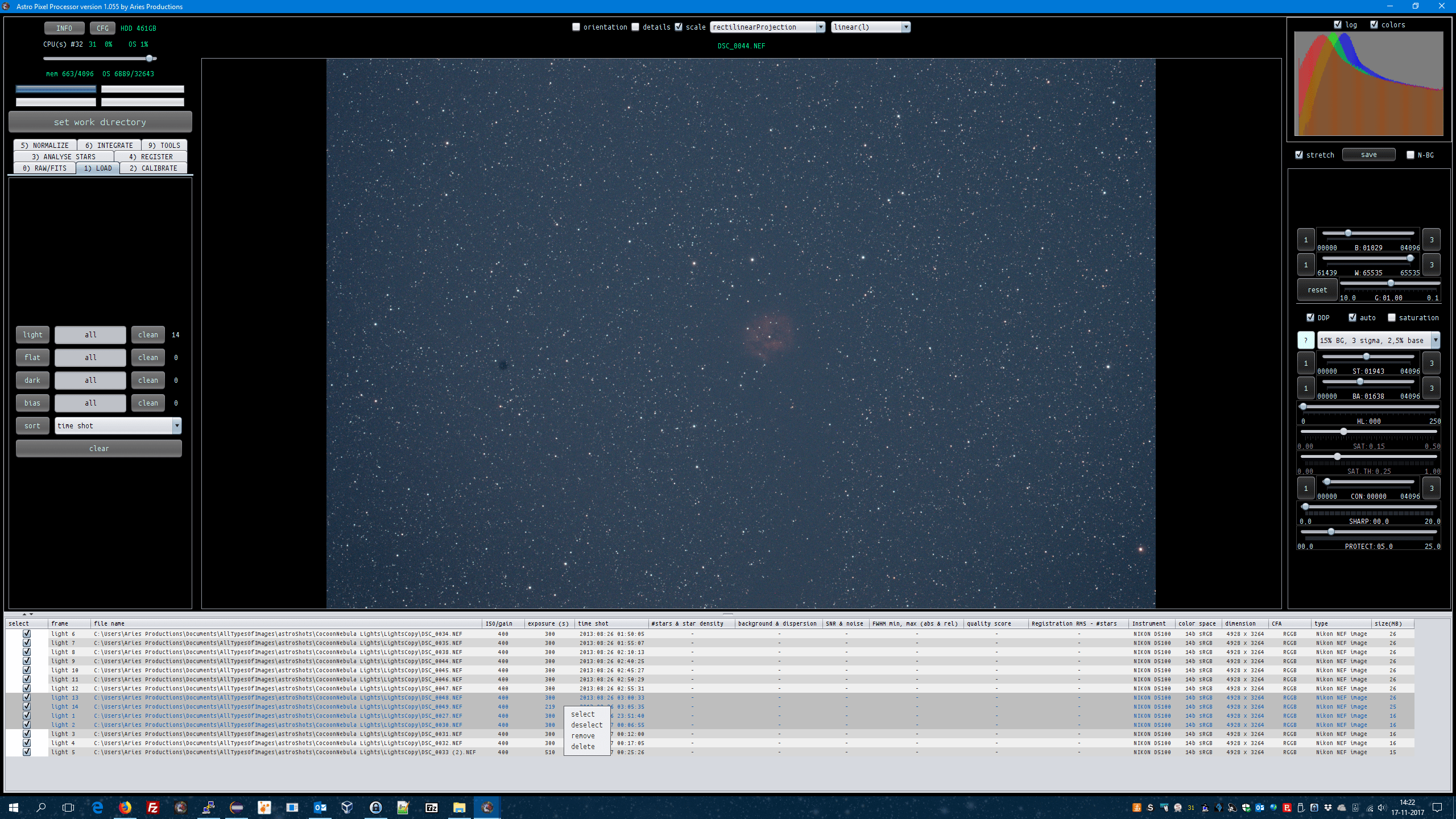Toggle the saturation checkbox

click(x=1392, y=317)
